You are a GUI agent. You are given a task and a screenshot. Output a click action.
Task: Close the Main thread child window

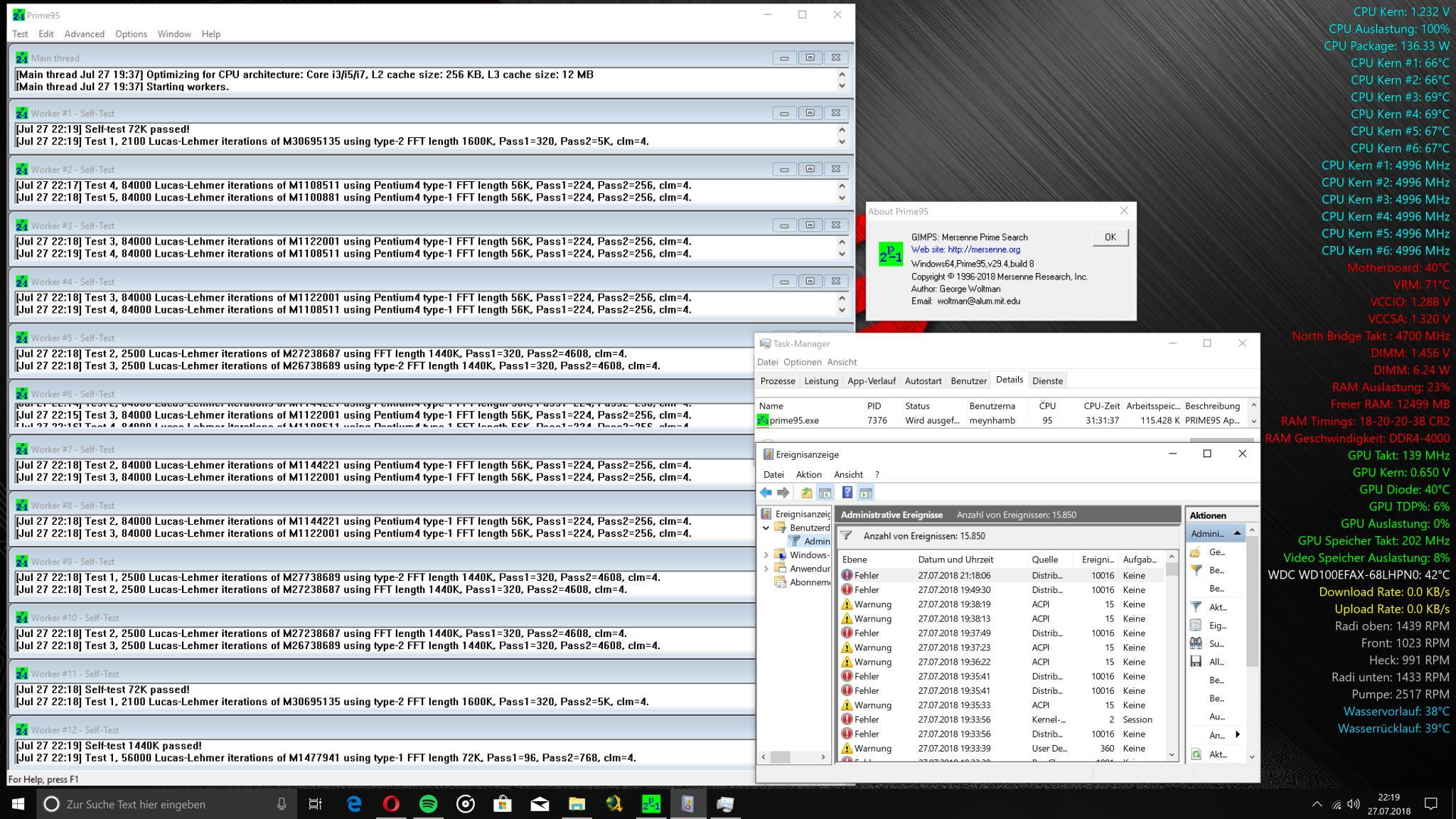(836, 58)
